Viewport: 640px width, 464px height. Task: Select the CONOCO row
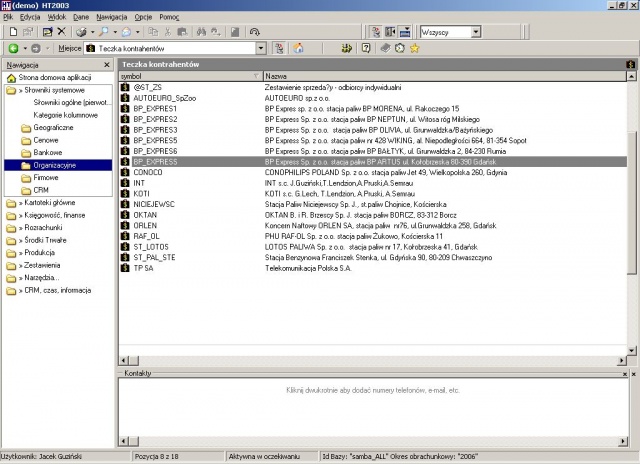tap(373, 173)
